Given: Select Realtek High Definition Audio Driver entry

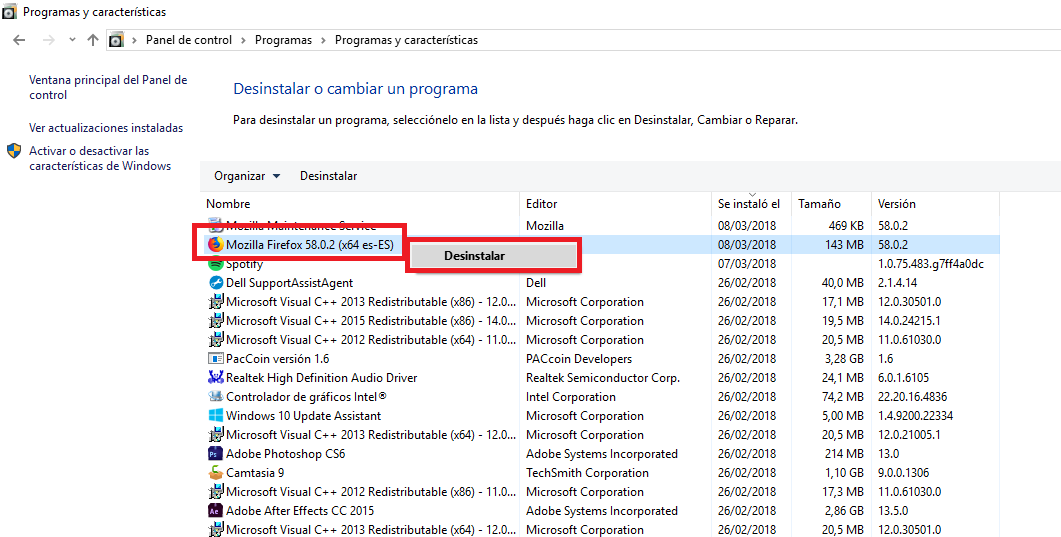Looking at the screenshot, I should pos(321,378).
